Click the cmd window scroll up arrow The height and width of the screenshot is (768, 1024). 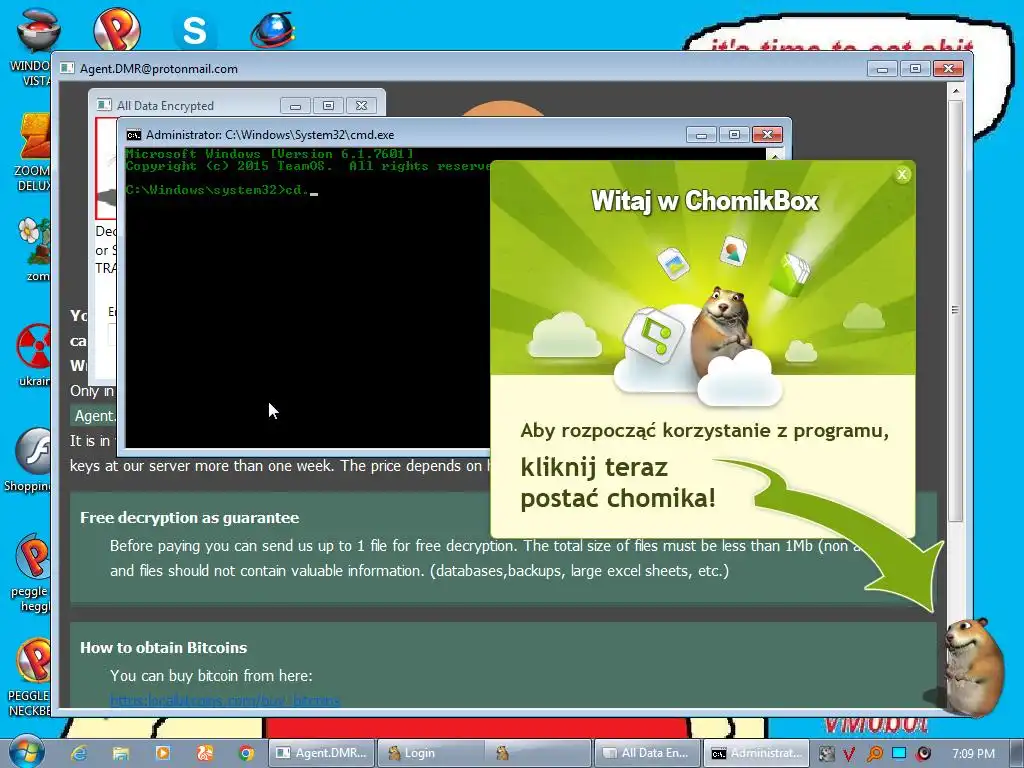point(775,155)
